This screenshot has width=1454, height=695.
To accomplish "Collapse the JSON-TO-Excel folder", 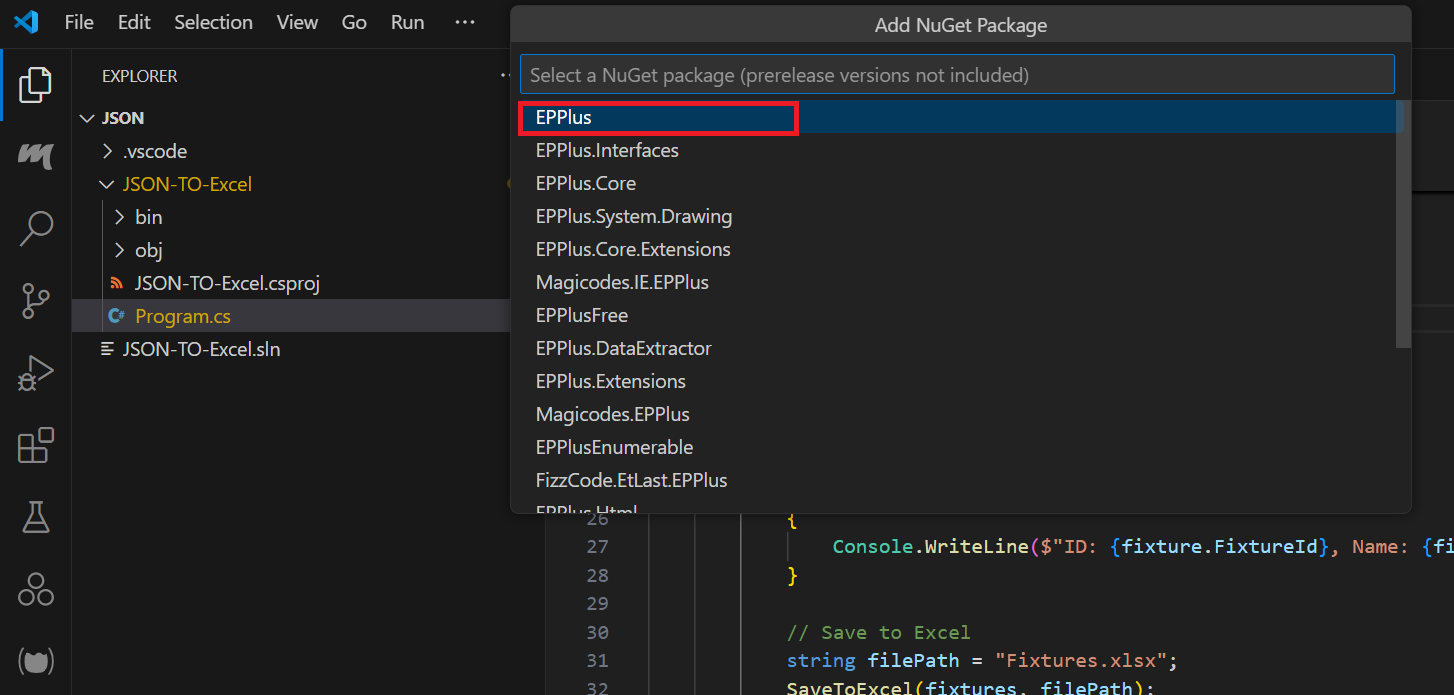I will coord(108,184).
